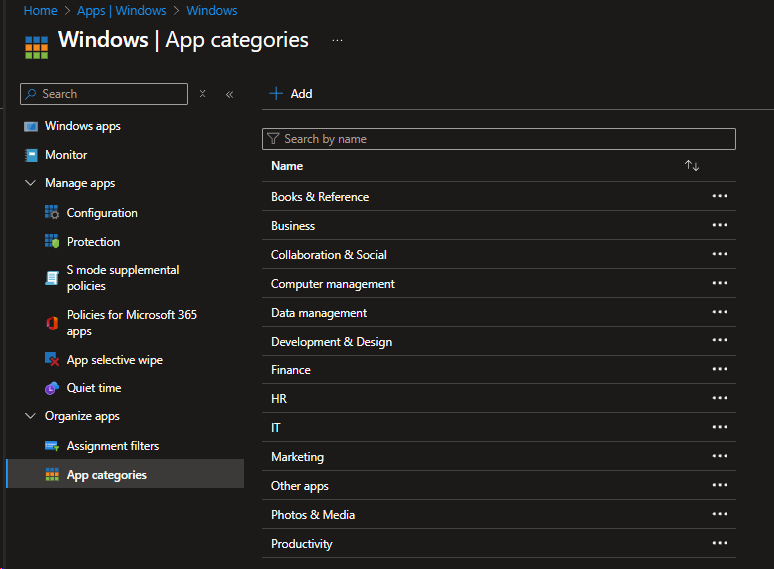Open options menu for Productivity row
The image size is (774, 569).
point(720,543)
